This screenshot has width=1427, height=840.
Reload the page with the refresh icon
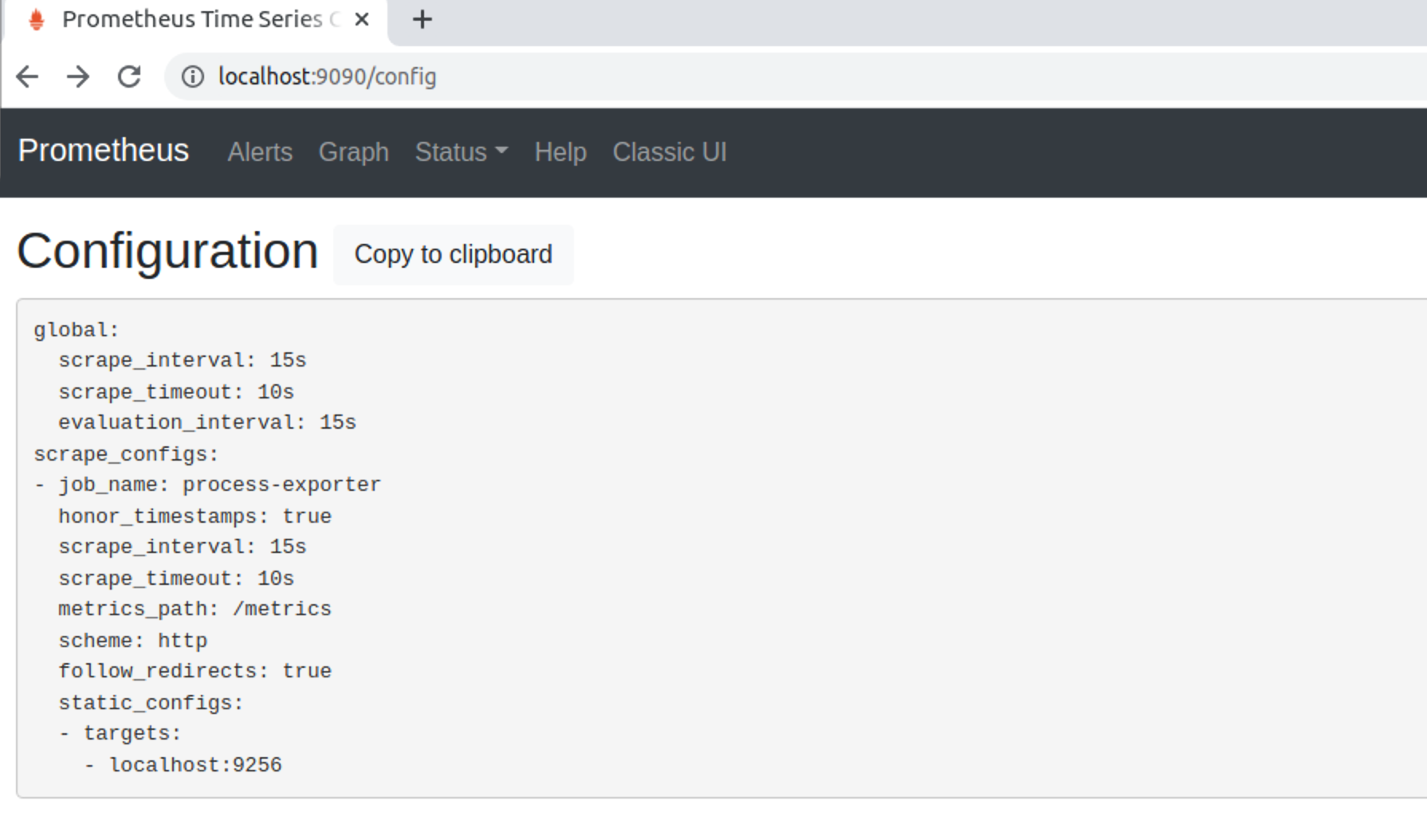(x=129, y=77)
